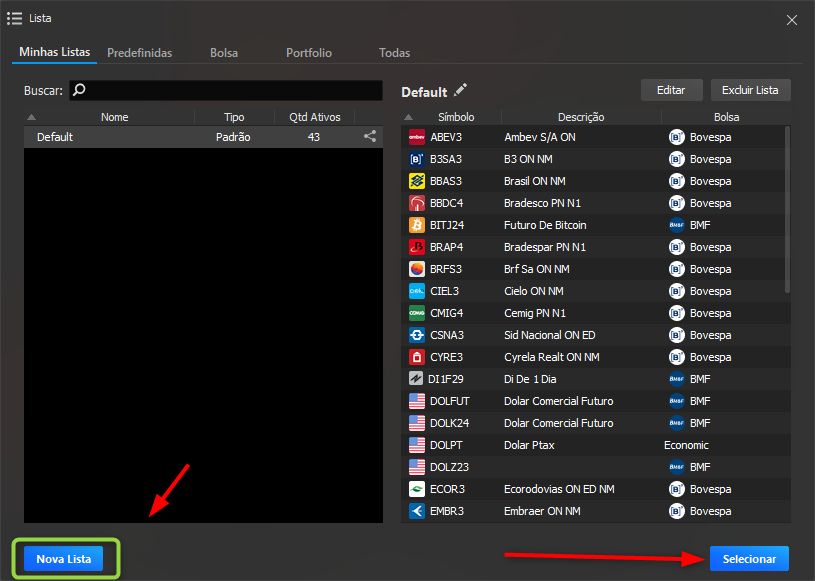Click the Selecionar button
This screenshot has height=581, width=815.
(x=750, y=559)
